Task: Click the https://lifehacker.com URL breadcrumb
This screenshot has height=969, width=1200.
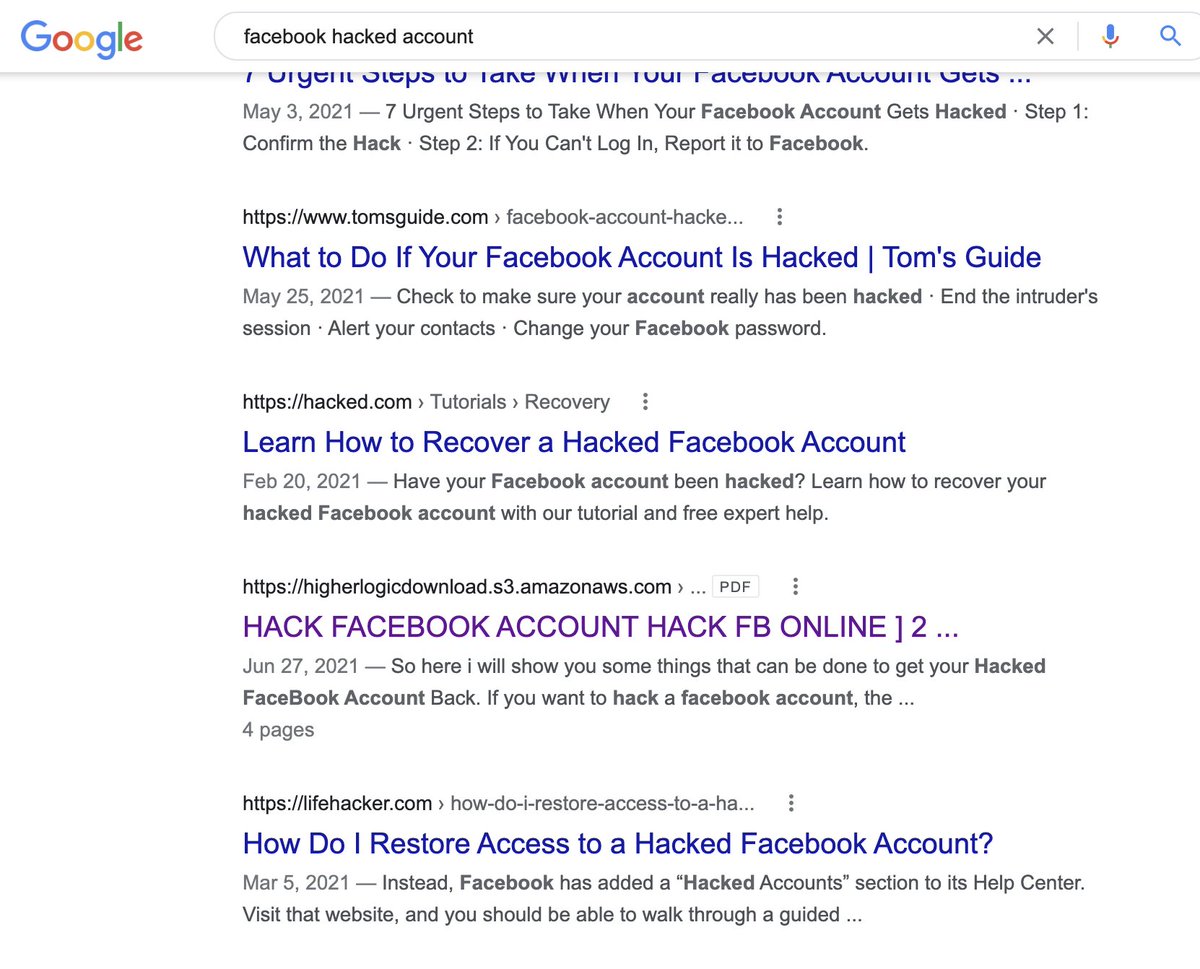Action: tap(498, 803)
